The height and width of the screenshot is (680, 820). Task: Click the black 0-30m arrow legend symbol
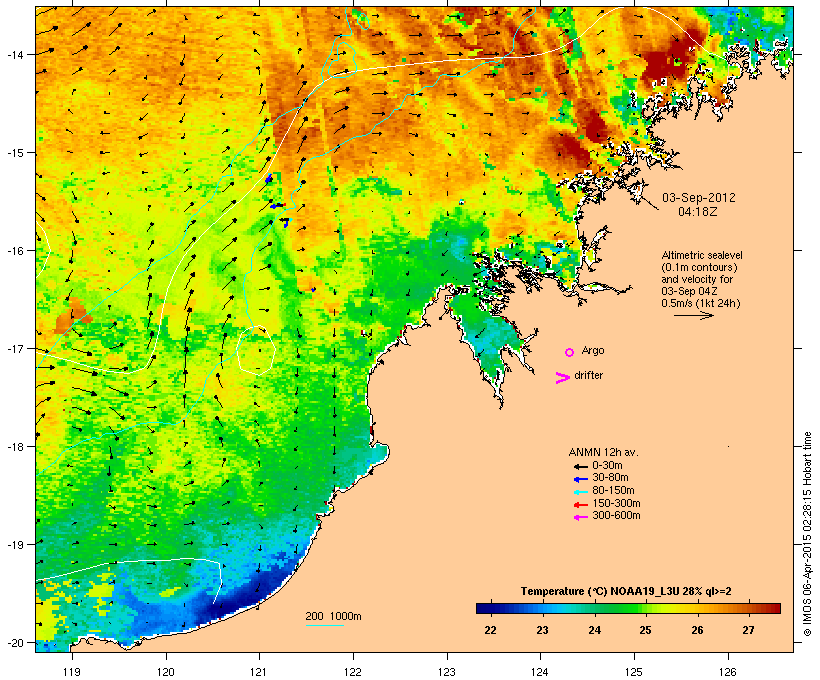[x=580, y=466]
